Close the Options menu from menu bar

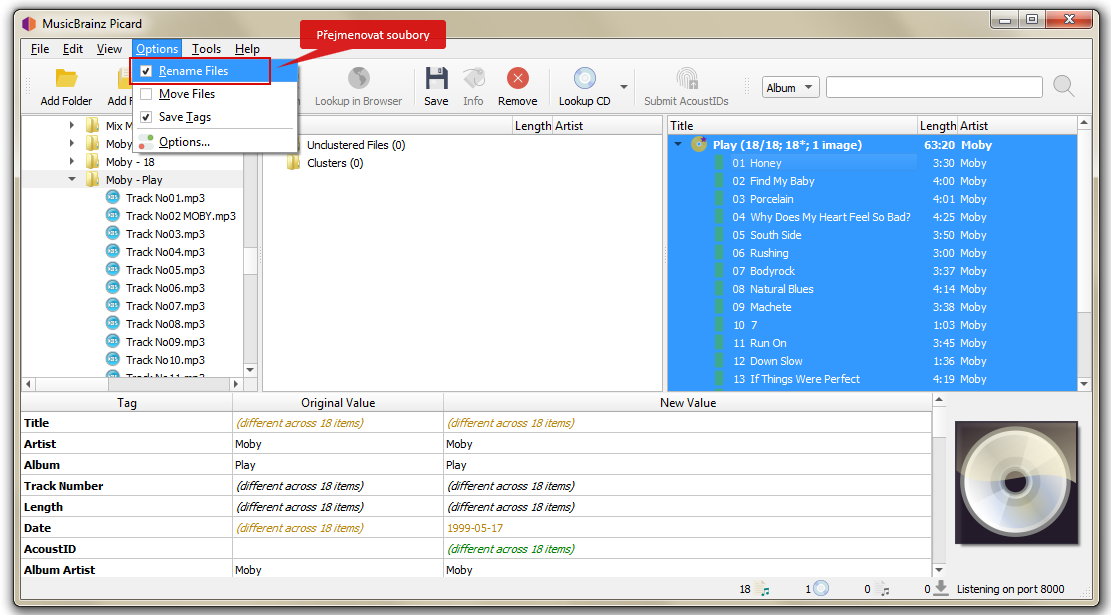[157, 49]
